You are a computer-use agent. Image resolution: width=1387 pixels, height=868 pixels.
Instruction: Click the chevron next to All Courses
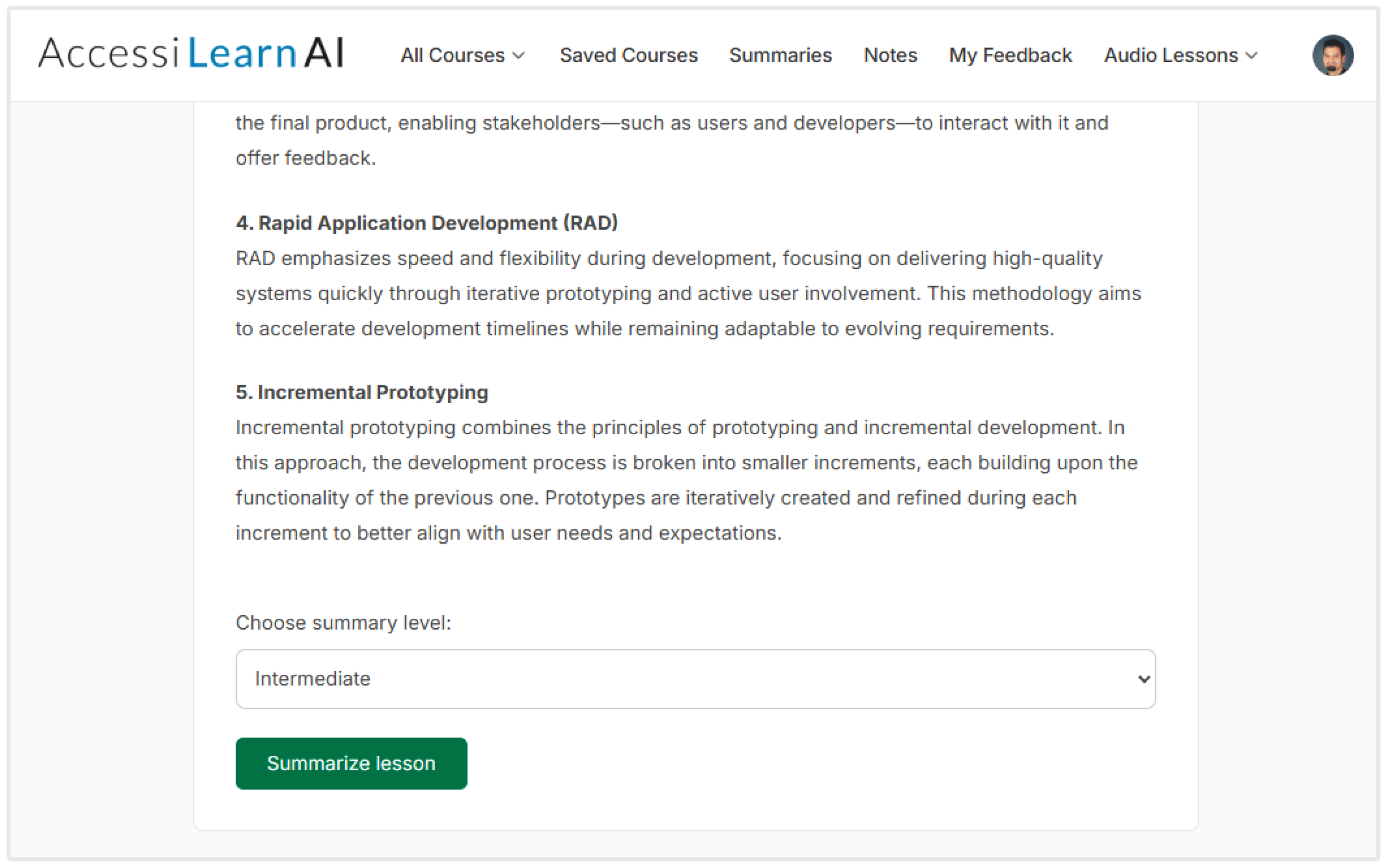pyautogui.click(x=519, y=56)
